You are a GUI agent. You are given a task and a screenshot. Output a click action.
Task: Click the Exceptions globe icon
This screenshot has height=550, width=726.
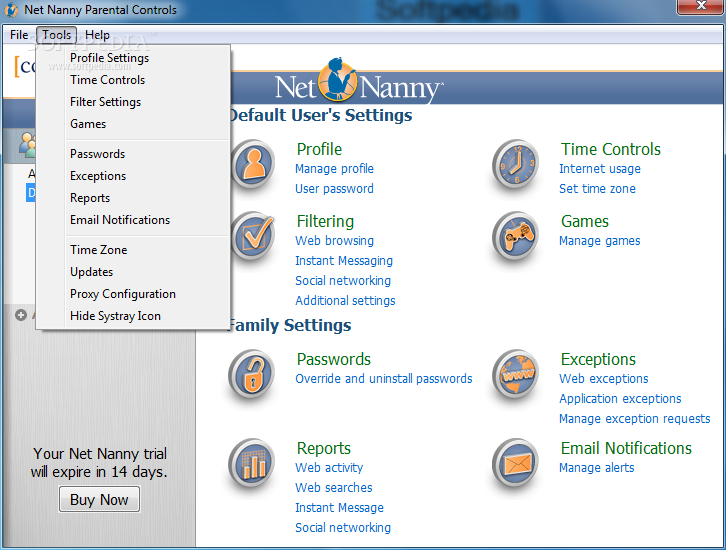515,374
